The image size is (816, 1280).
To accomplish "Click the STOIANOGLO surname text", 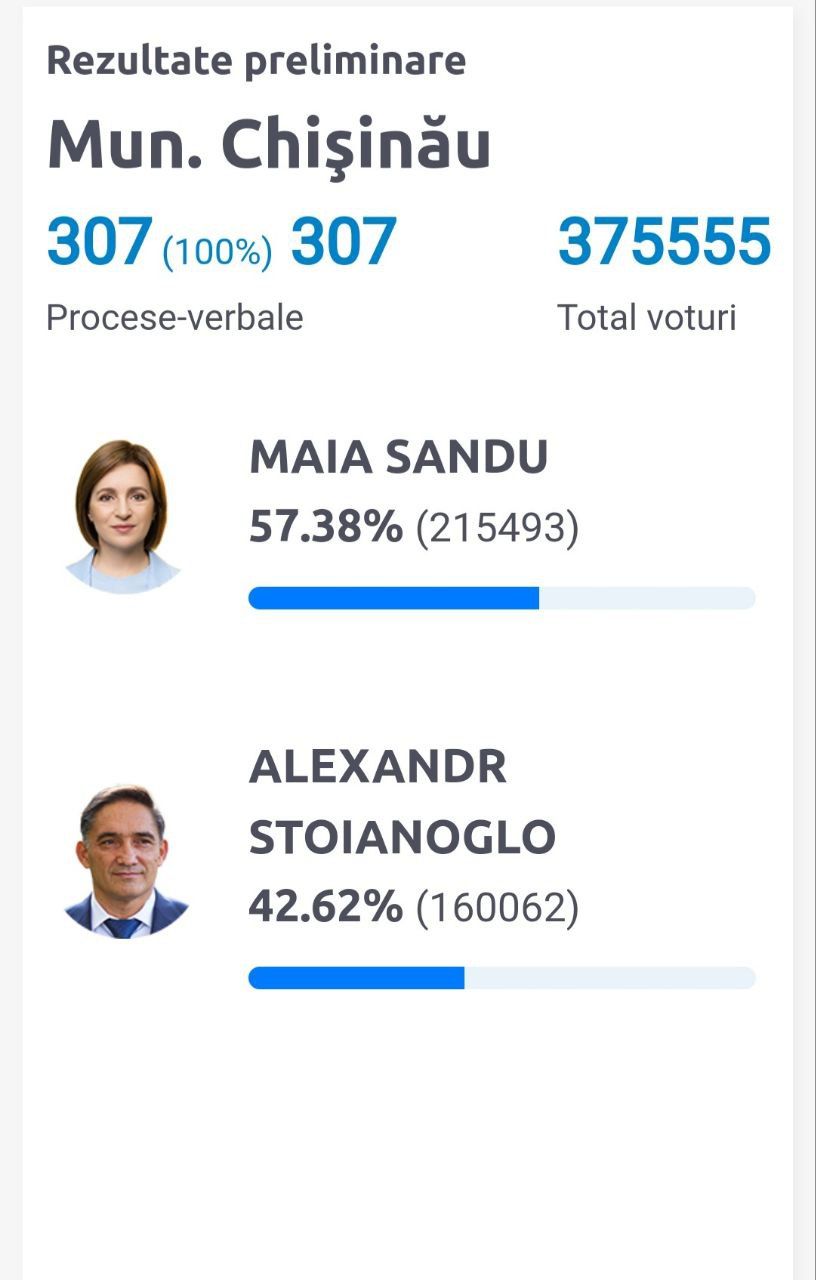I will coord(402,837).
